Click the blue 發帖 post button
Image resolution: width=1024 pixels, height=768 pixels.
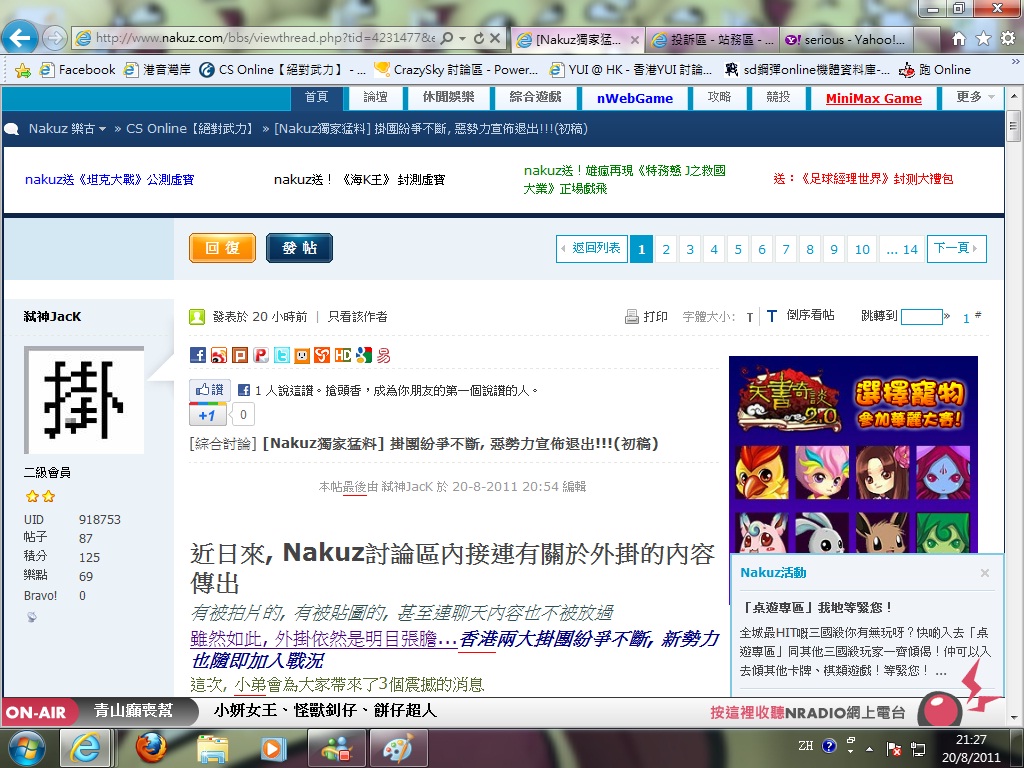tap(299, 248)
